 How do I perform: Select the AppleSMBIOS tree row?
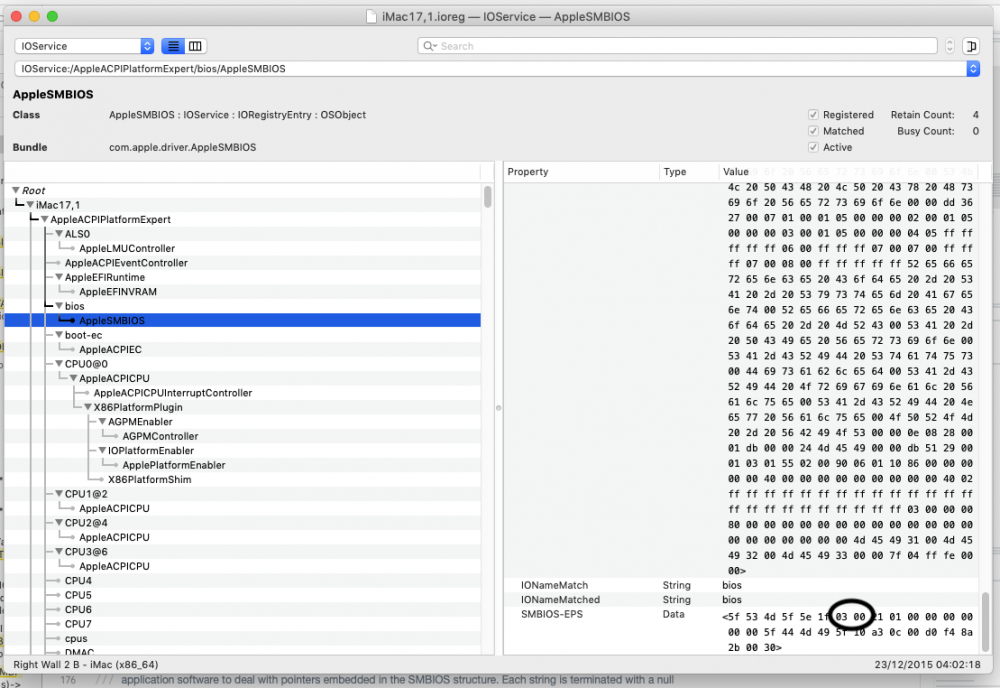(x=242, y=321)
